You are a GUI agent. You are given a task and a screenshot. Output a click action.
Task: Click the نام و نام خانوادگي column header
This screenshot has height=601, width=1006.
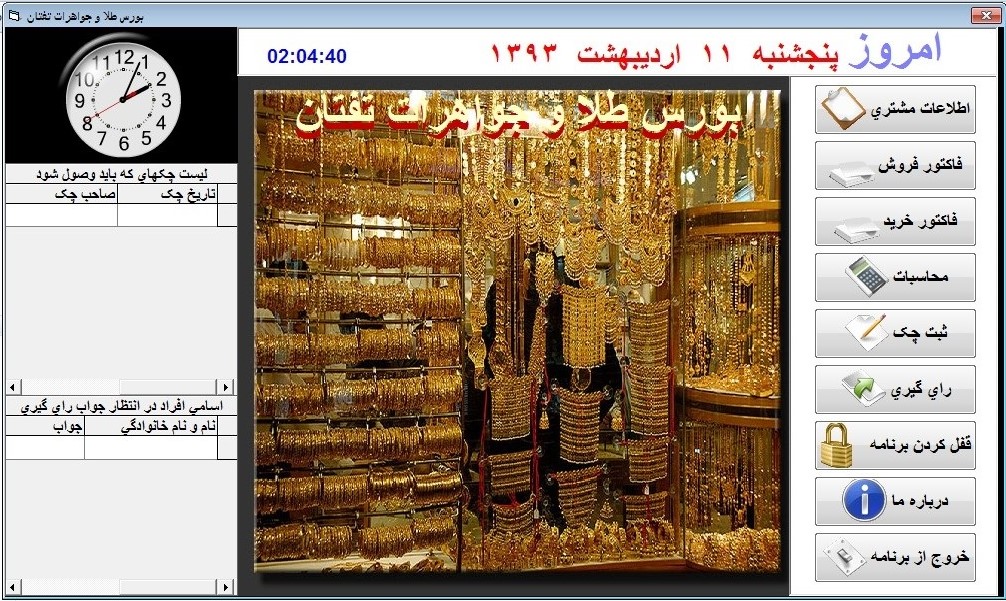(x=151, y=427)
